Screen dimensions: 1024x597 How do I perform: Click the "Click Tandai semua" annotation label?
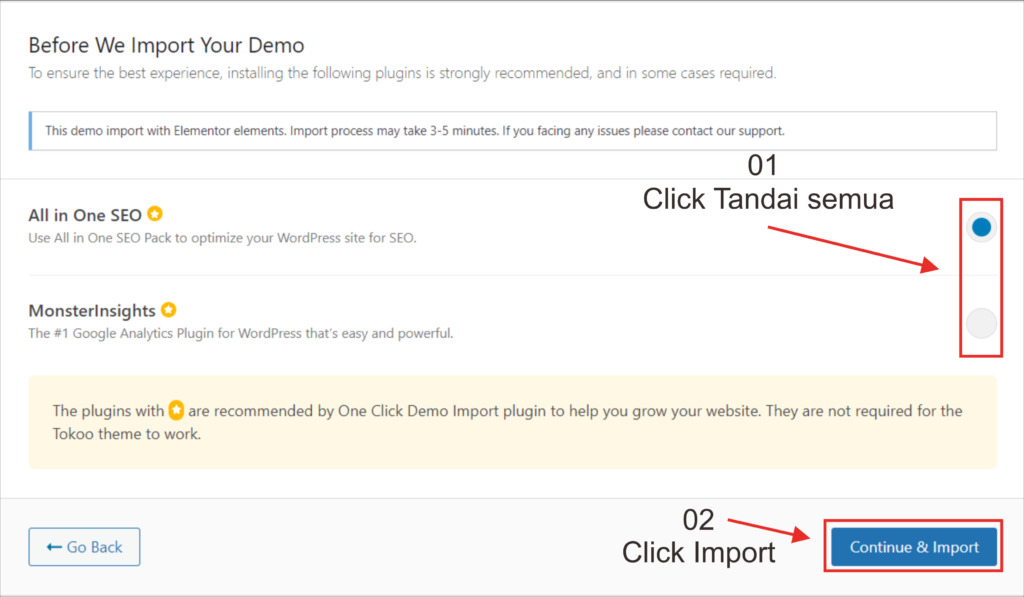point(767,200)
